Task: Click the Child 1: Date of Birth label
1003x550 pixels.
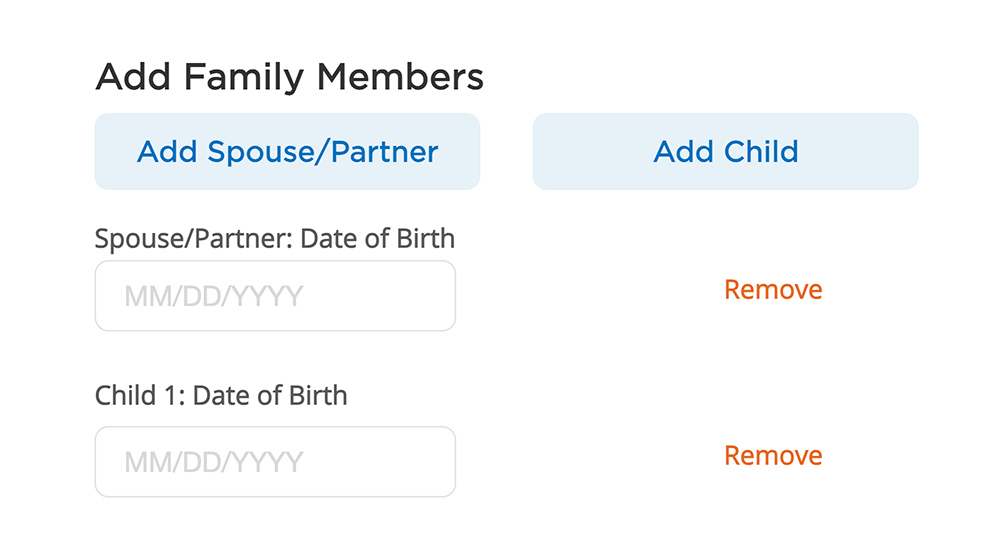Action: [221, 395]
